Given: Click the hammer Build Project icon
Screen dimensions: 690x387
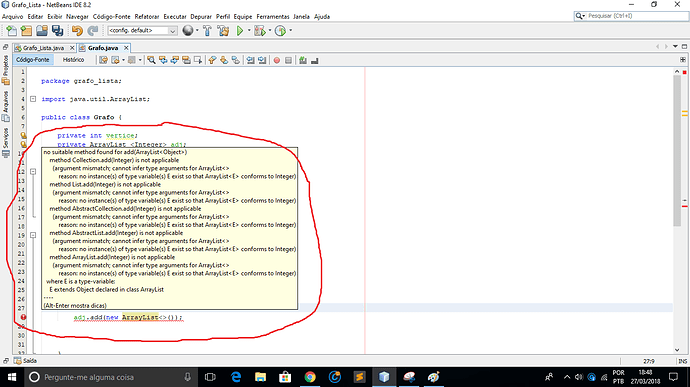Looking at the screenshot, I should pyautogui.click(x=207, y=30).
